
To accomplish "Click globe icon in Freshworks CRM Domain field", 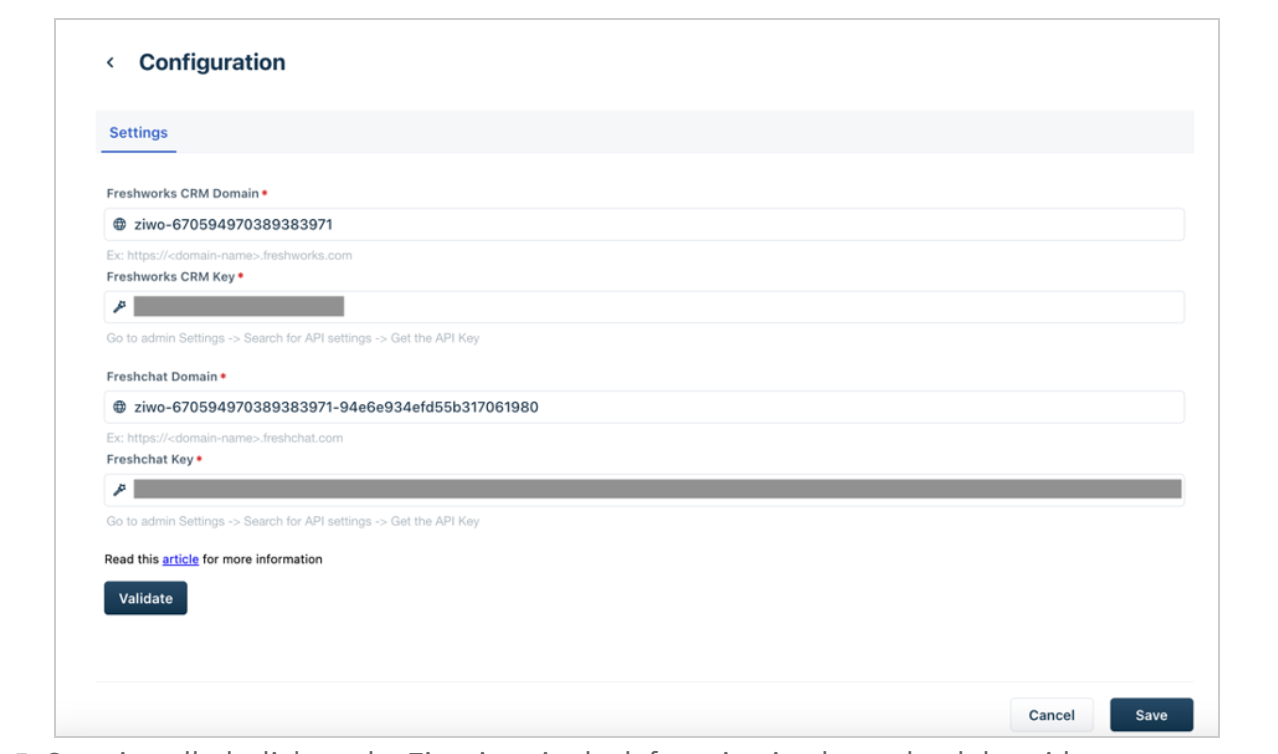I will click(120, 224).
